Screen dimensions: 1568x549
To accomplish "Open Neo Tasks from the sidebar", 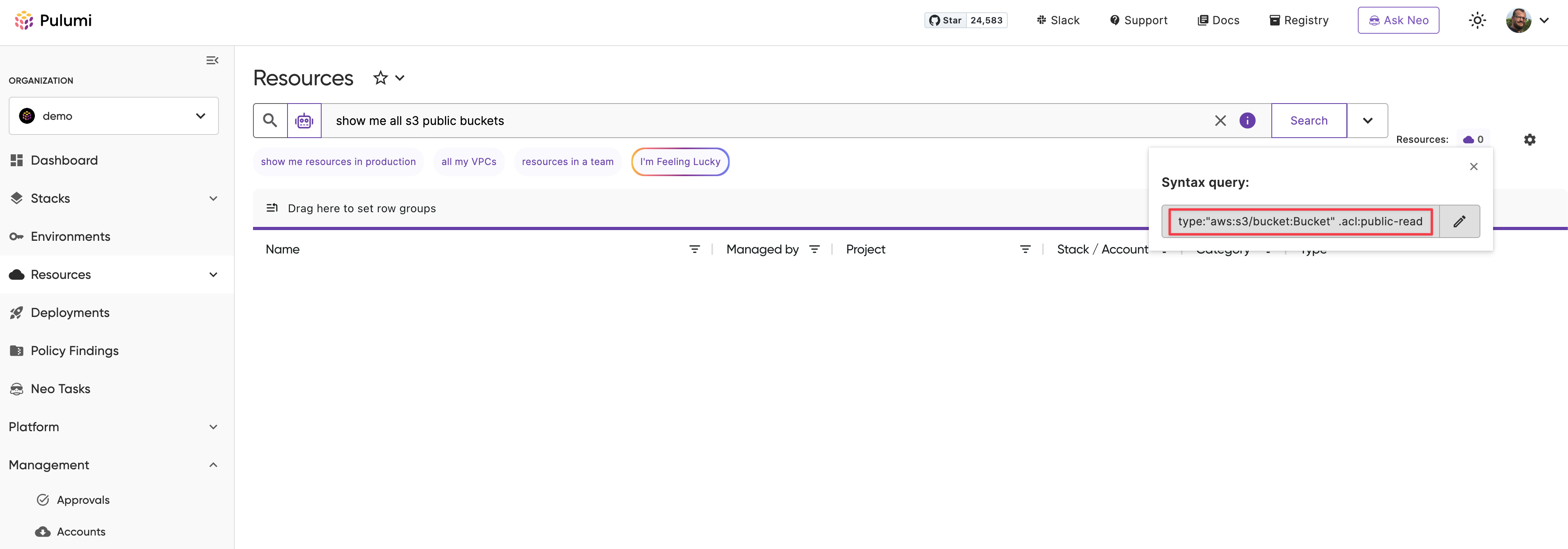I will (x=60, y=388).
